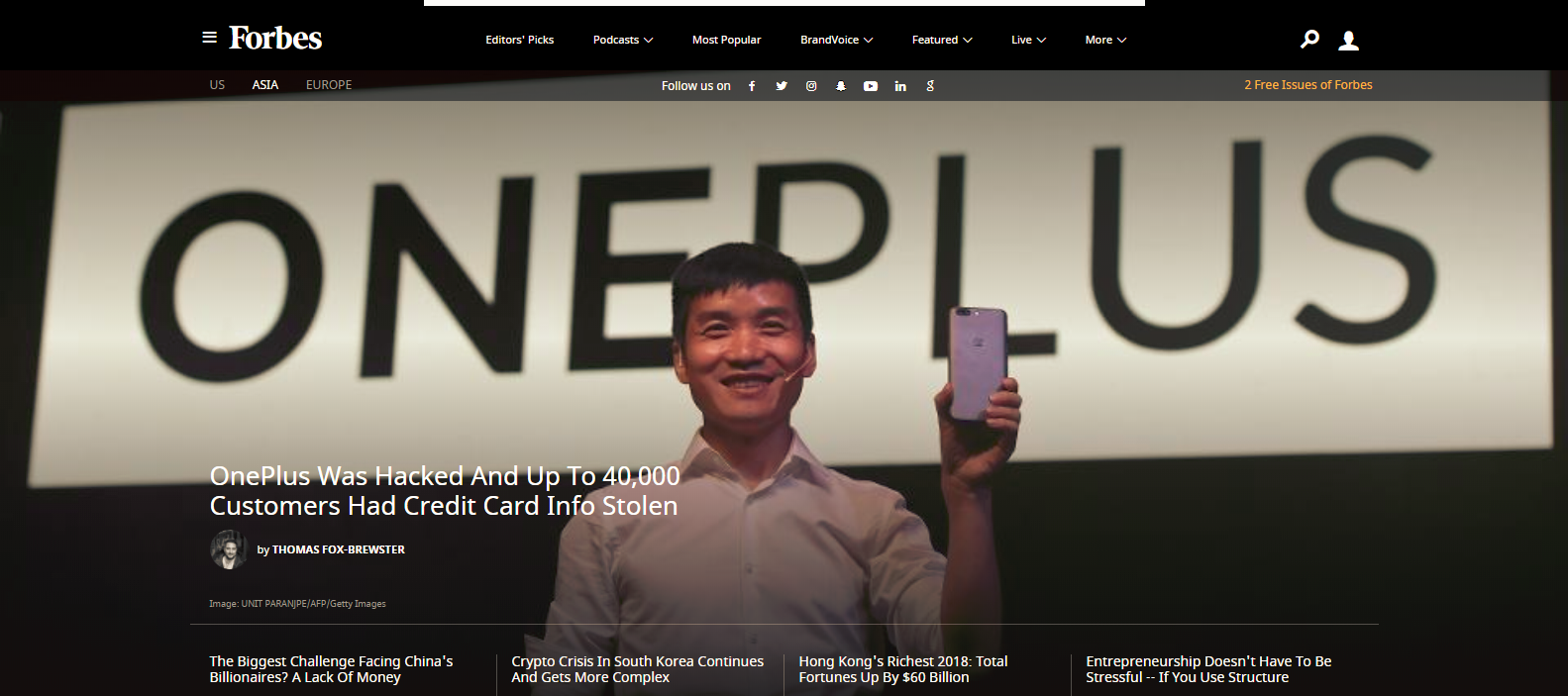Switch to US edition
This screenshot has width=1568, height=696.
(x=217, y=85)
